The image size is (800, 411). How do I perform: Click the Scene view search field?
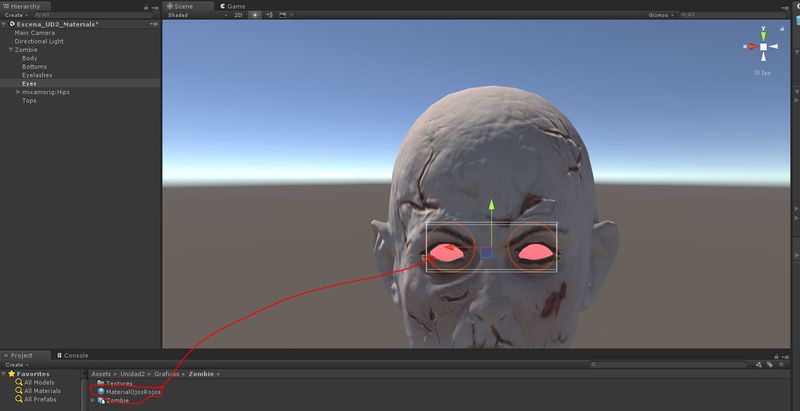pos(732,15)
